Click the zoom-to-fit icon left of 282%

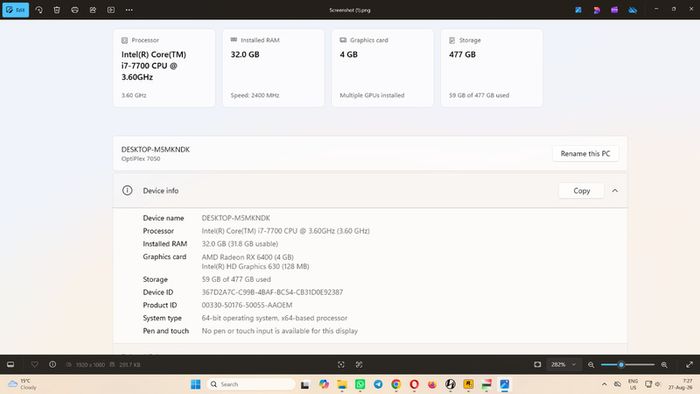538,365
